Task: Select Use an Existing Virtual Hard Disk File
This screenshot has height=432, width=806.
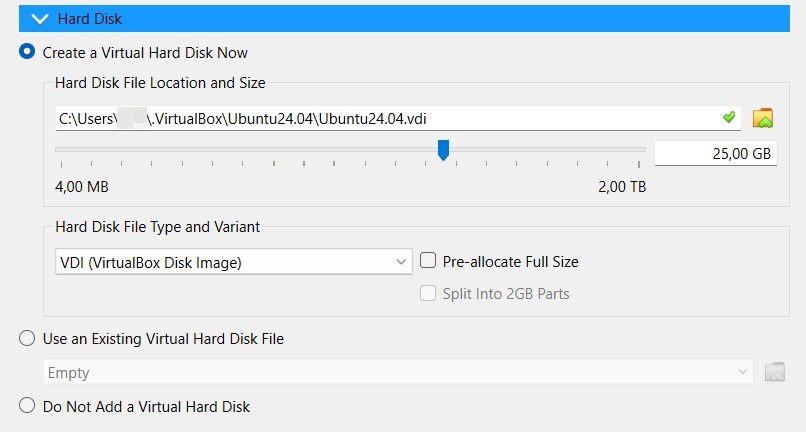Action: [x=27, y=339]
